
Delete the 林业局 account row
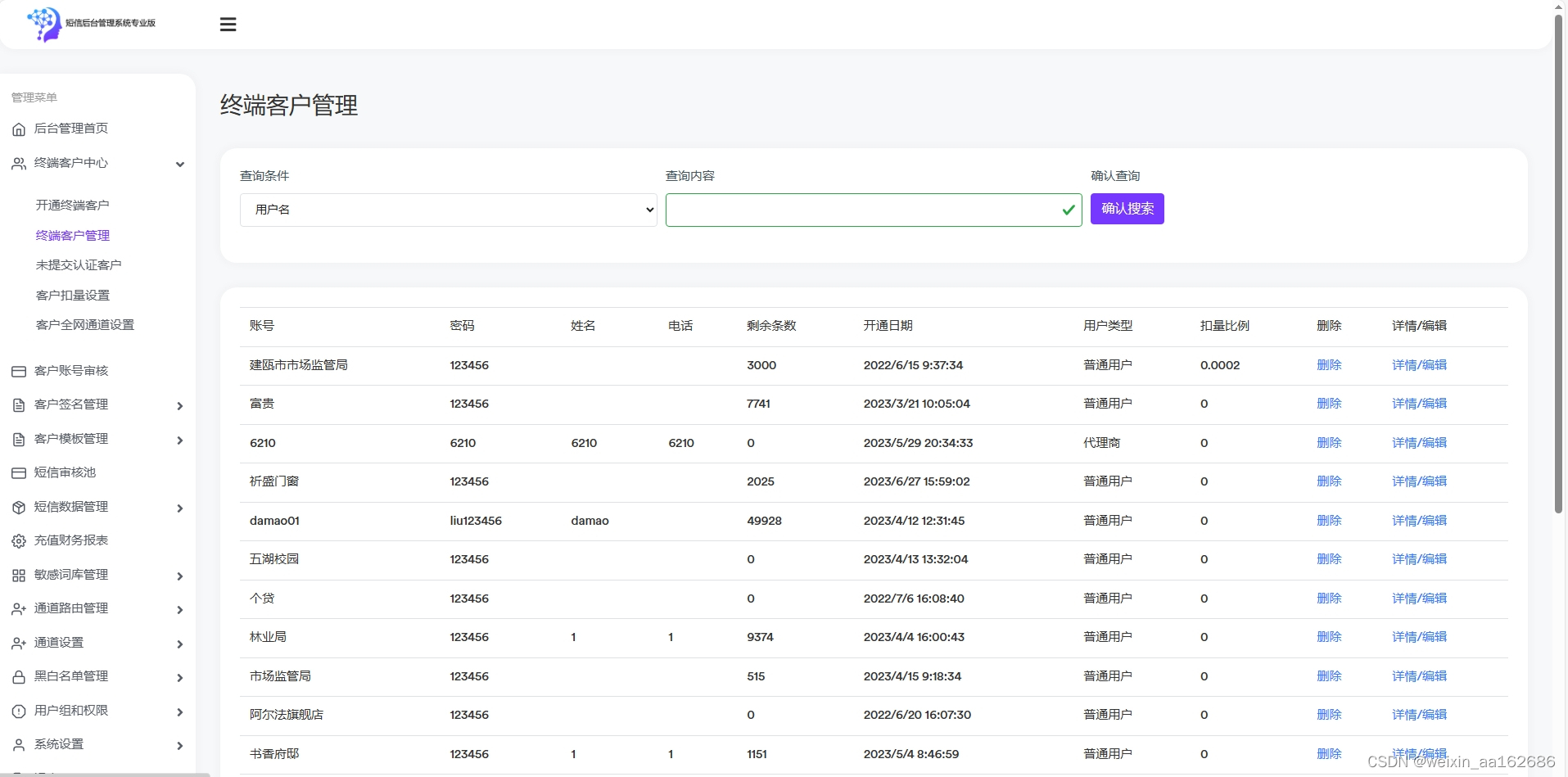(x=1329, y=637)
